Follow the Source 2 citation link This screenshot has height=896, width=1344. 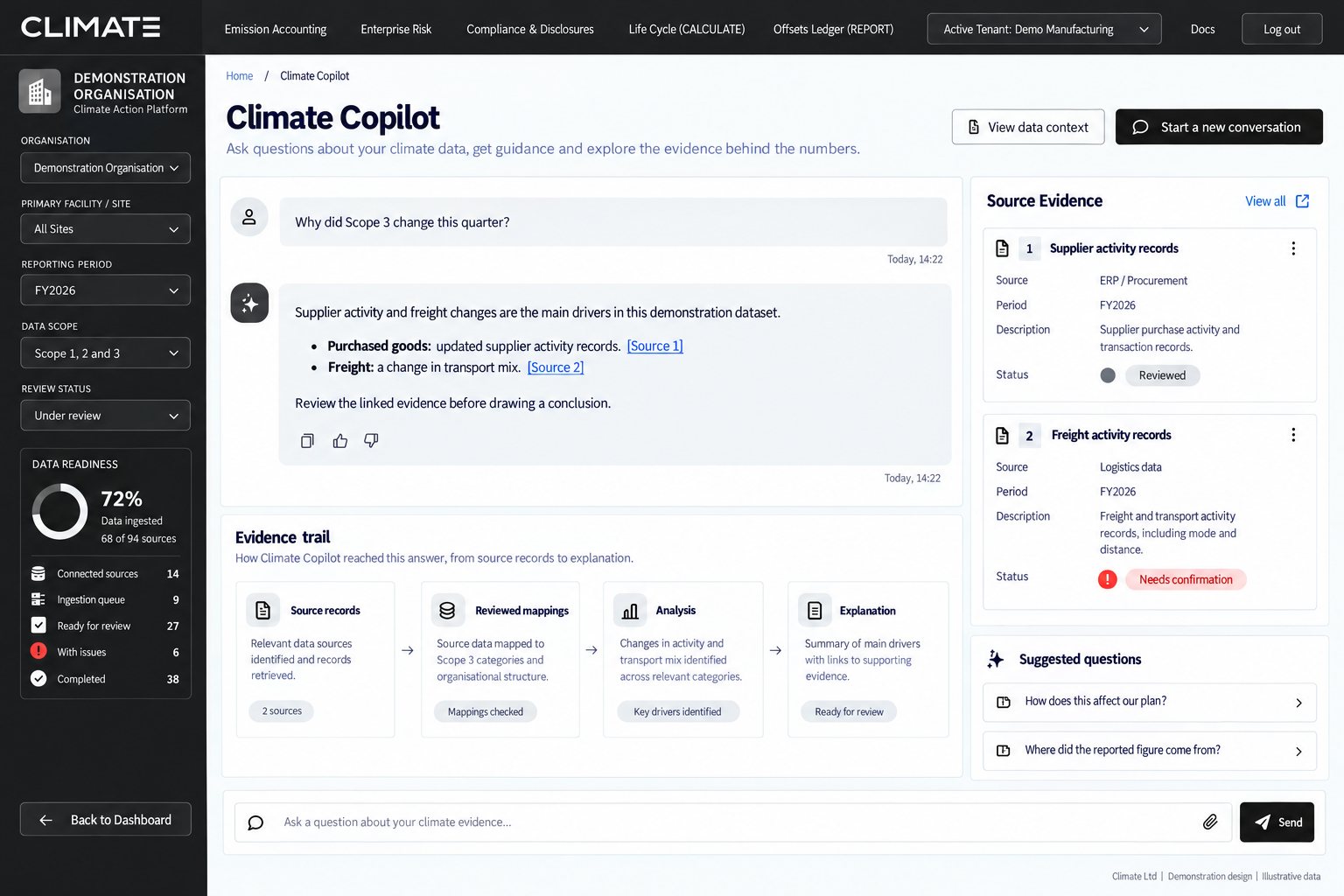tap(556, 367)
